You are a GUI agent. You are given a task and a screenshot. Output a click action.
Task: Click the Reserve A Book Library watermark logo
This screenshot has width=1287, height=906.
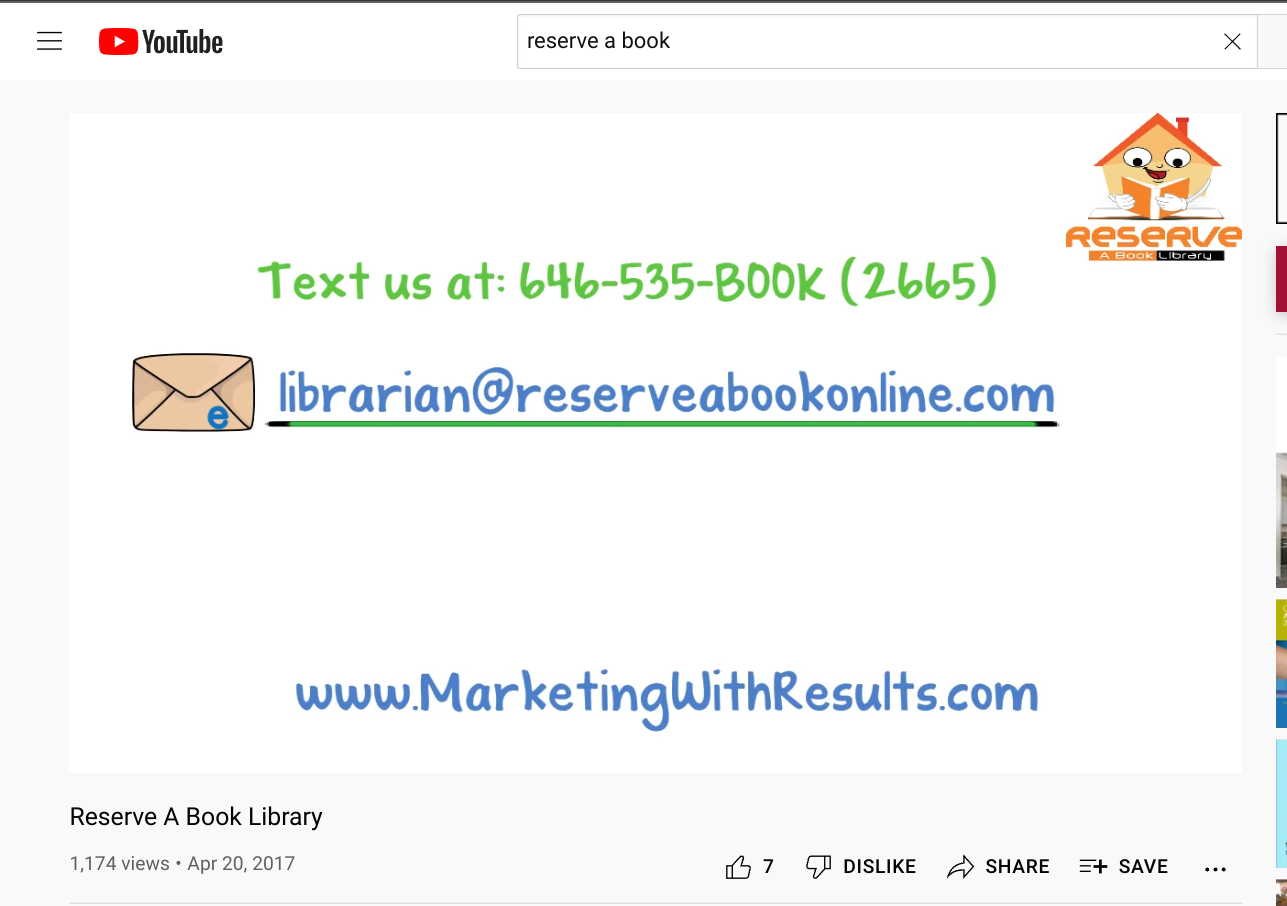click(x=1153, y=188)
